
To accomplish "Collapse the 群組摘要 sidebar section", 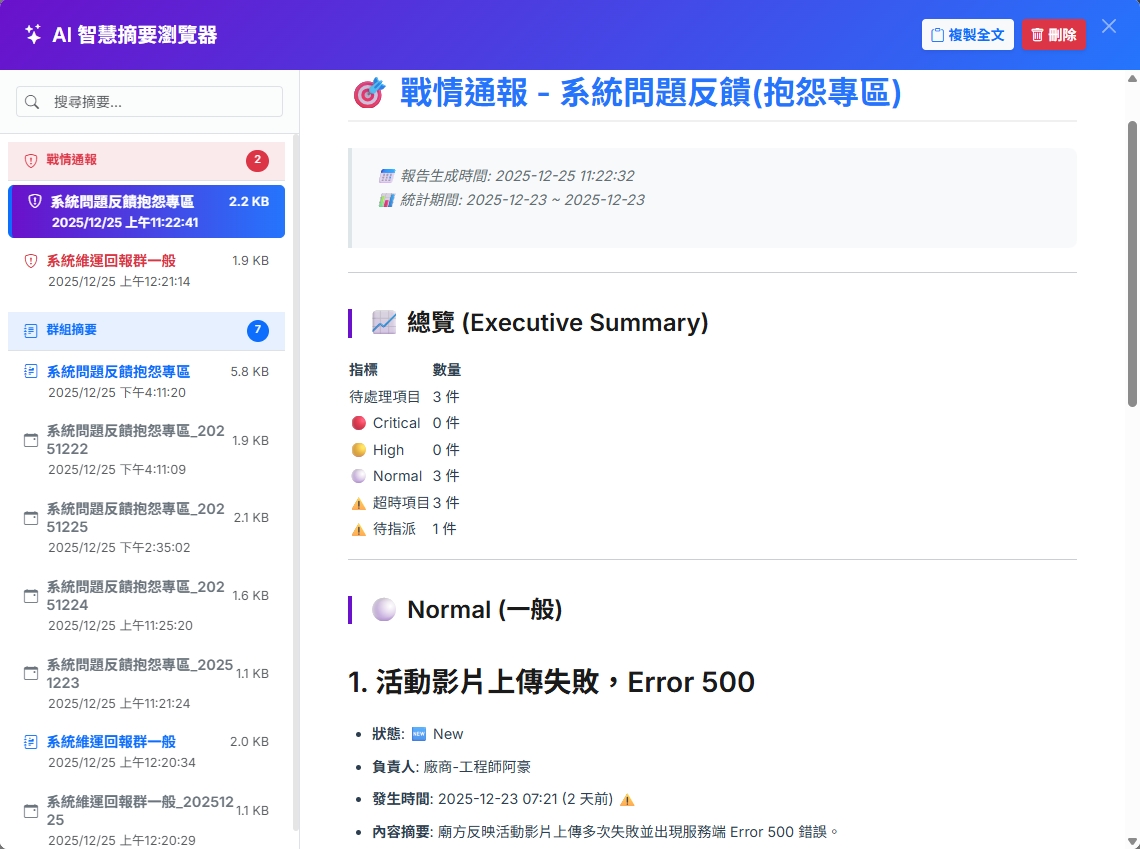I will click(x=146, y=330).
